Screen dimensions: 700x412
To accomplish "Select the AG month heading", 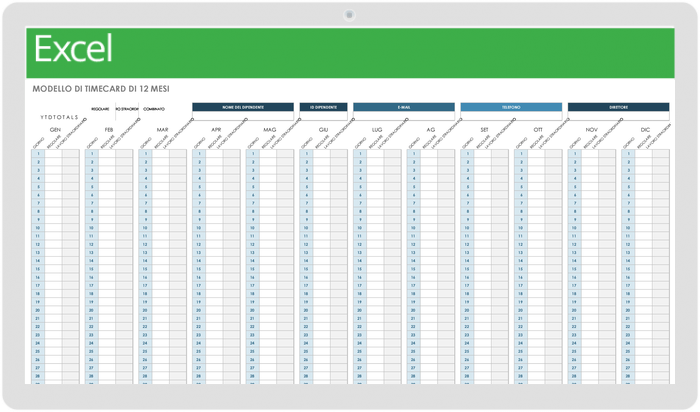I will pyautogui.click(x=431, y=129).
